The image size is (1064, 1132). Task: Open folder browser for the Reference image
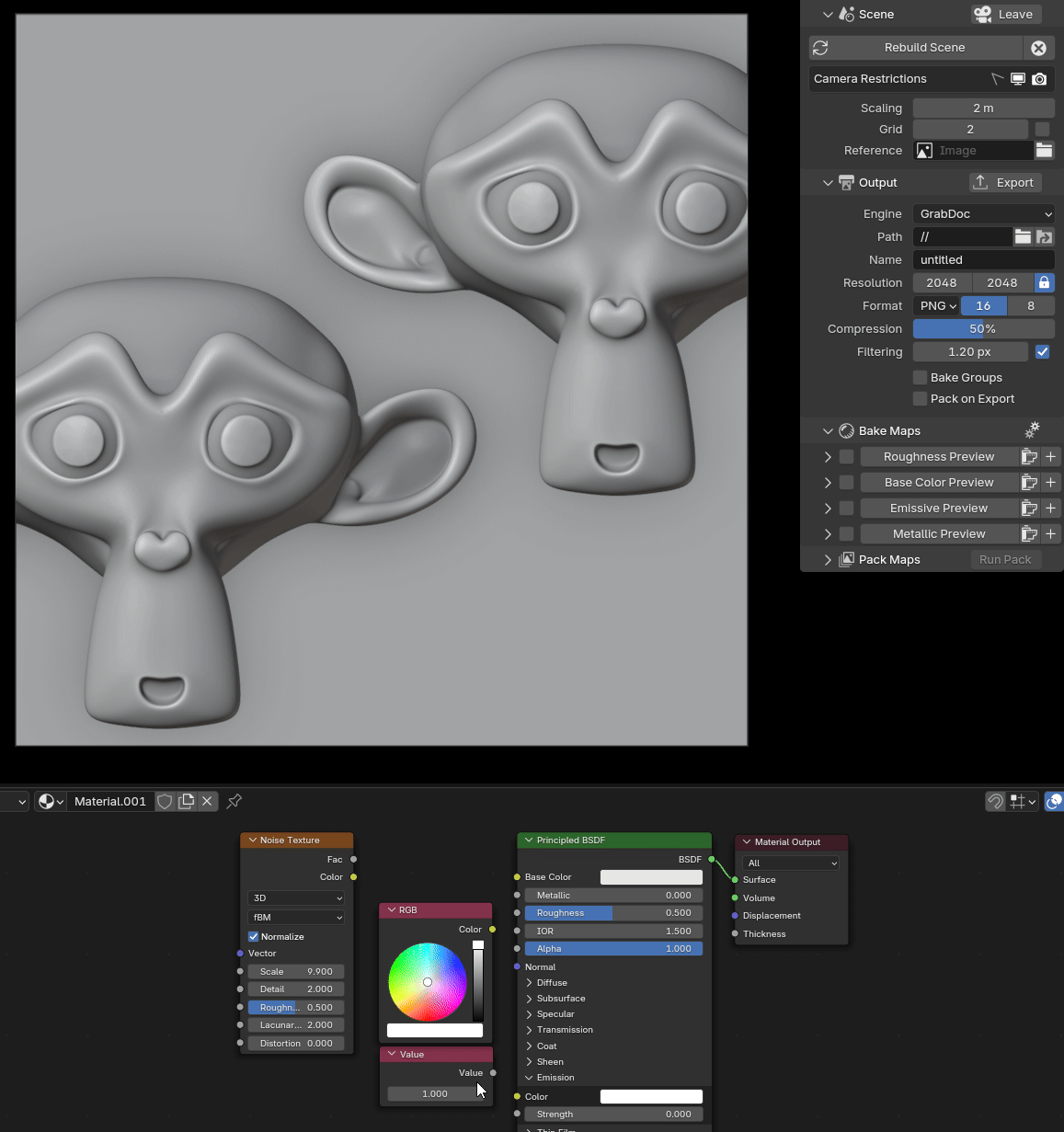(1045, 150)
